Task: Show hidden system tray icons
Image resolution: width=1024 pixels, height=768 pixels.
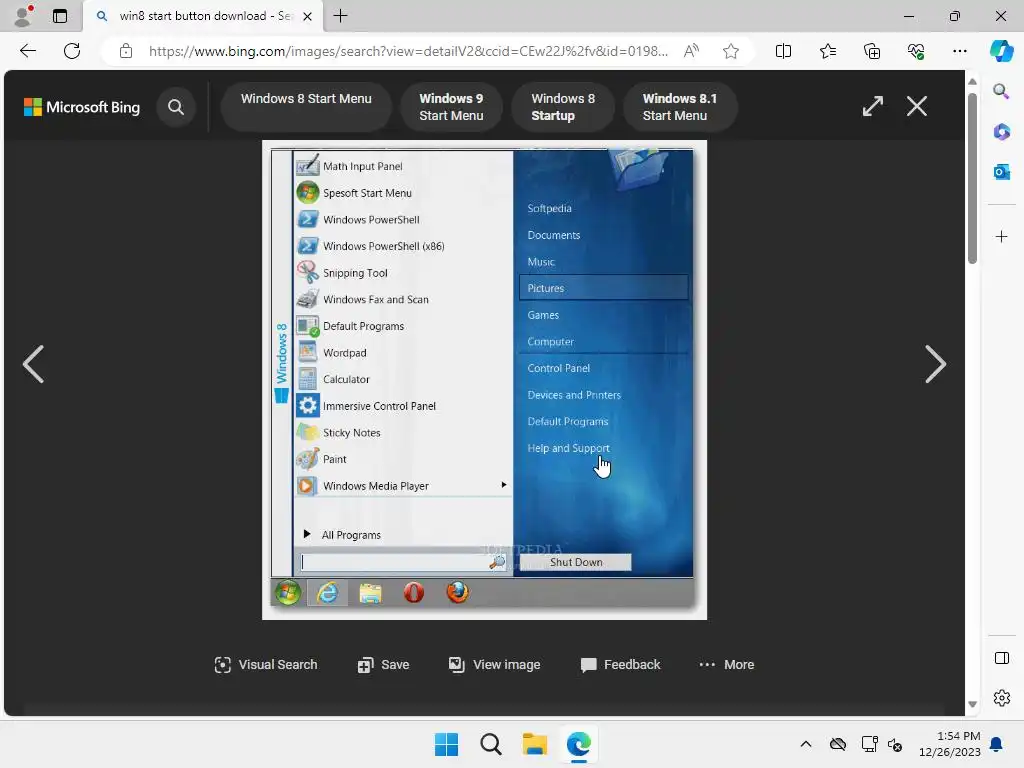Action: pos(806,744)
